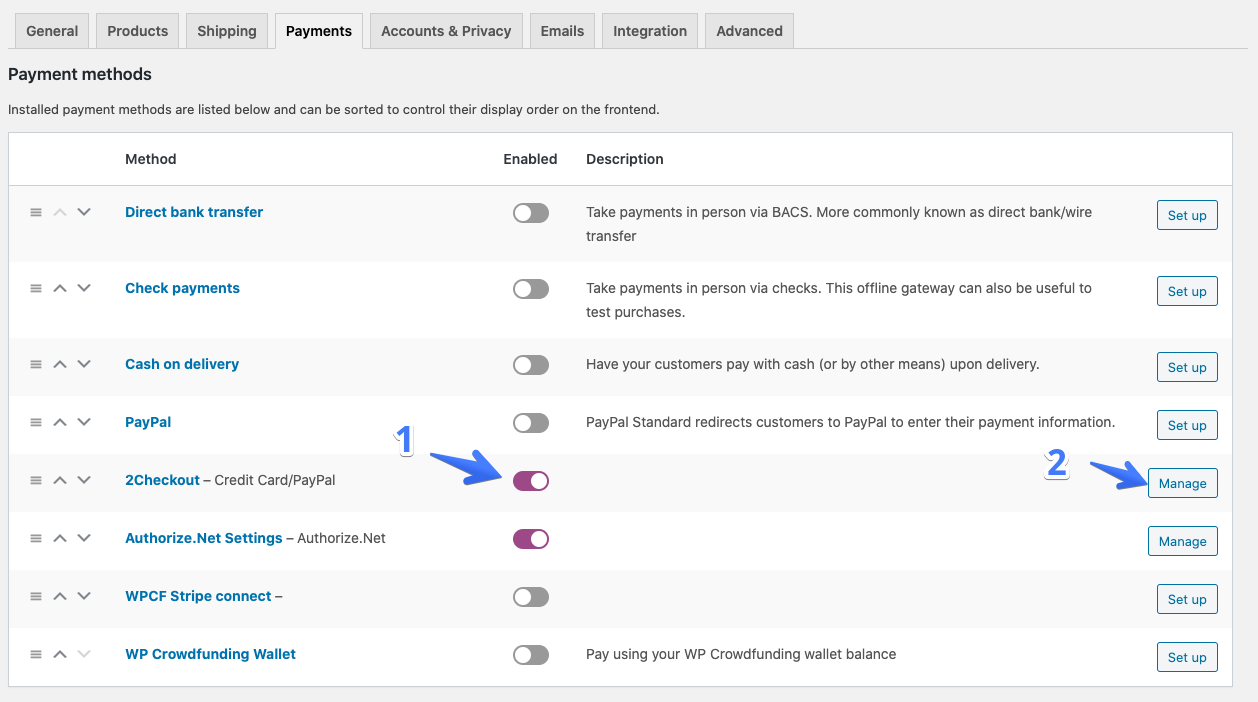Grab the drag handle for WP Crowdfunding Wallet
The width and height of the screenshot is (1258, 702).
point(36,655)
